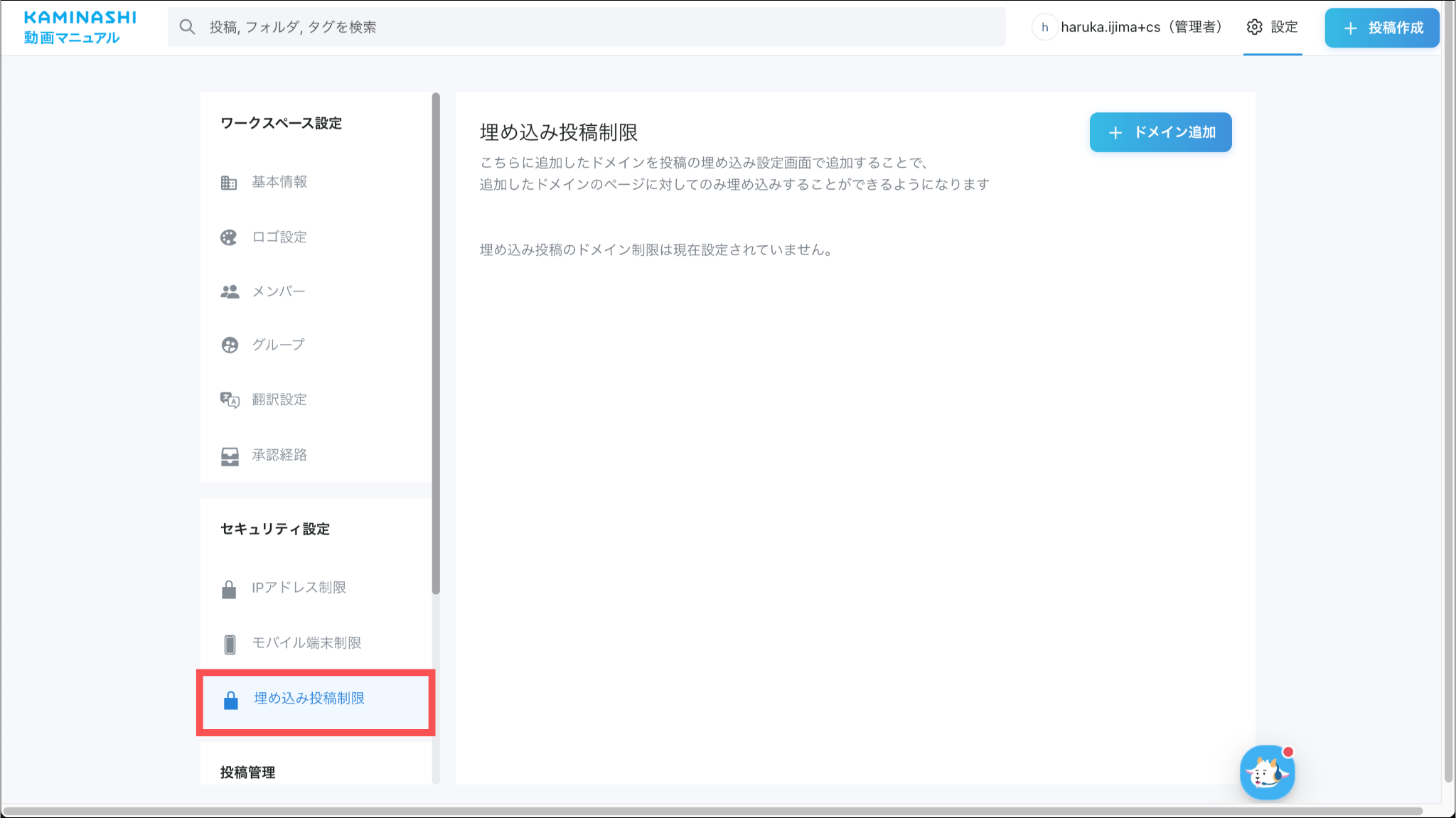The width and height of the screenshot is (1456, 818).
Task: Click the inbox icon beside 承認経路
Action: click(229, 456)
